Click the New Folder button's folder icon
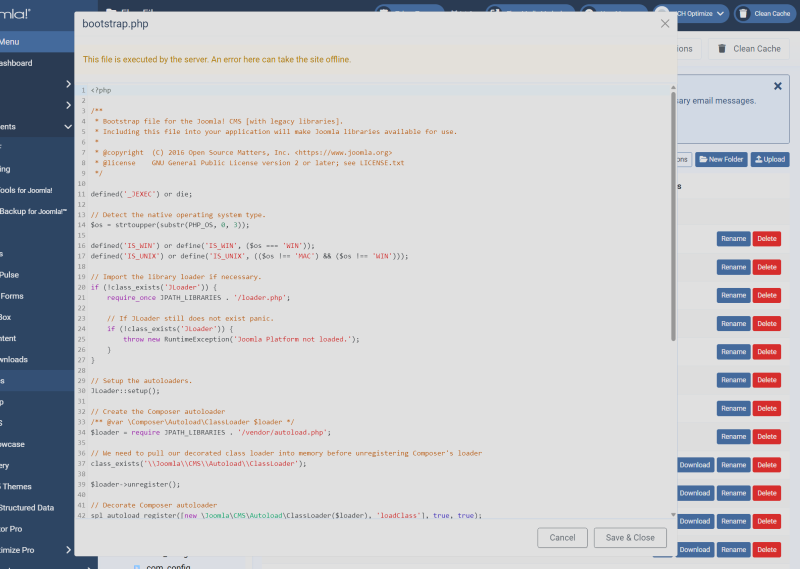 coord(703,159)
